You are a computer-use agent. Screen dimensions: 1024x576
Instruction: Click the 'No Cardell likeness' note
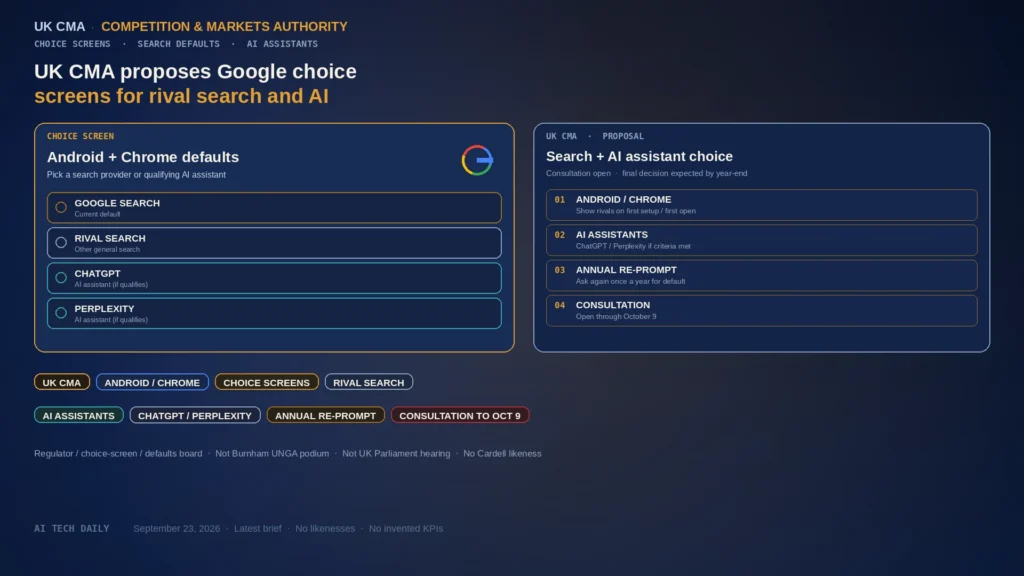click(x=502, y=453)
